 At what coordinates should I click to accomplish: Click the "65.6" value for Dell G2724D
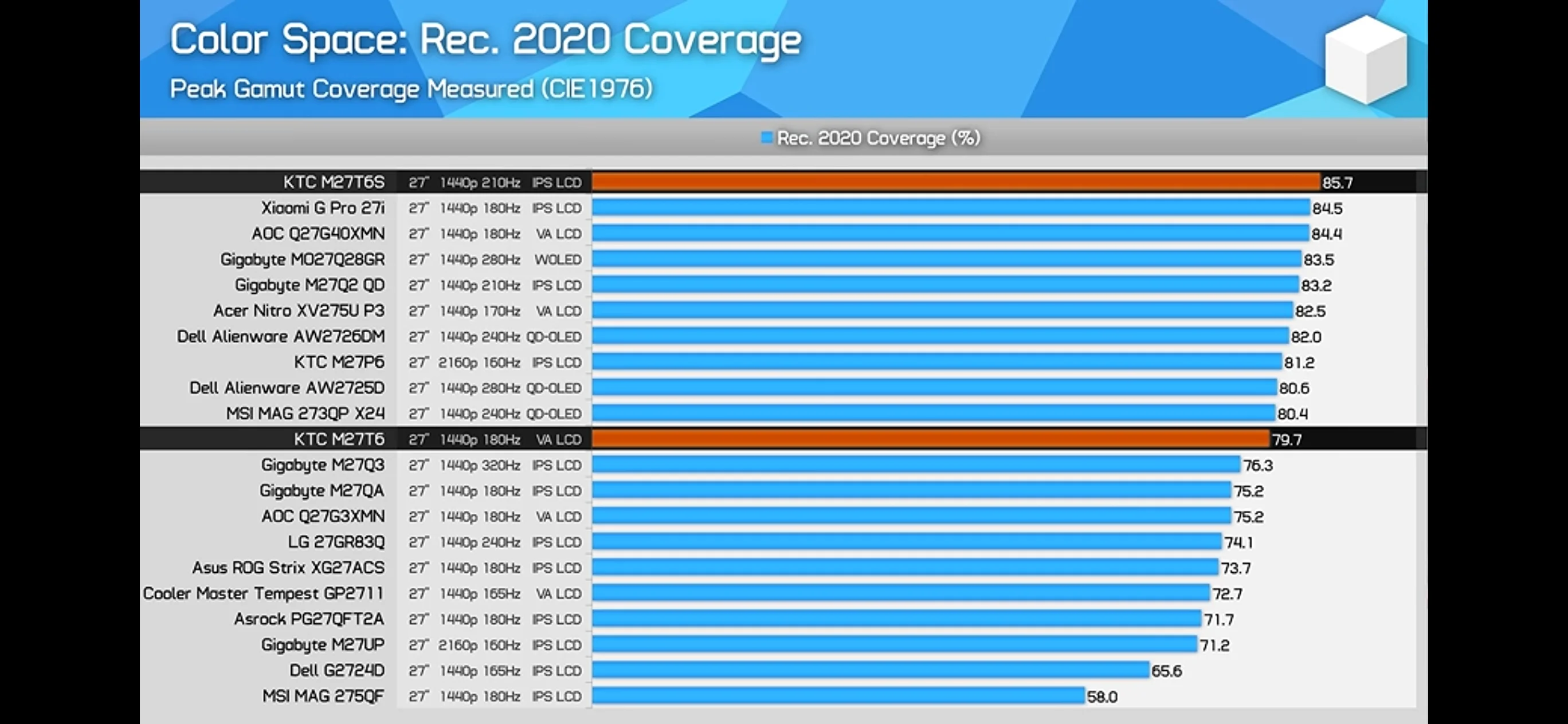1166,671
